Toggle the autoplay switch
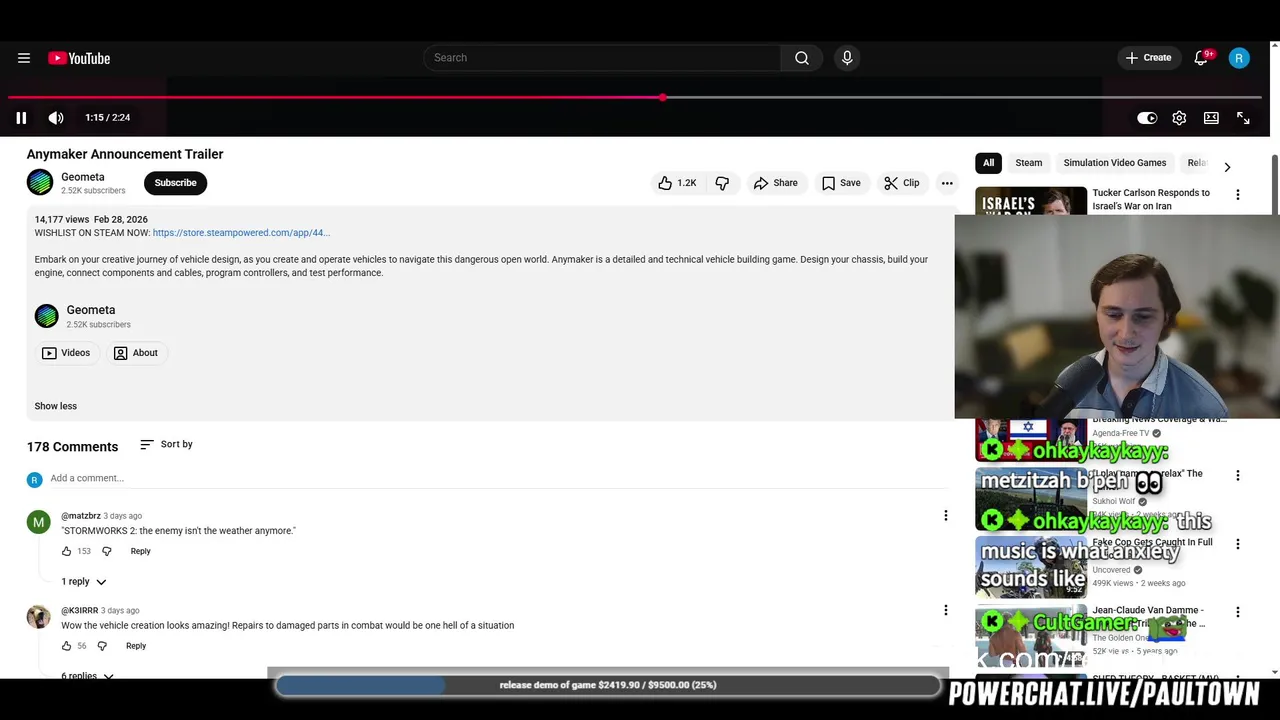Screen dimensions: 1280x720 click(1147, 118)
